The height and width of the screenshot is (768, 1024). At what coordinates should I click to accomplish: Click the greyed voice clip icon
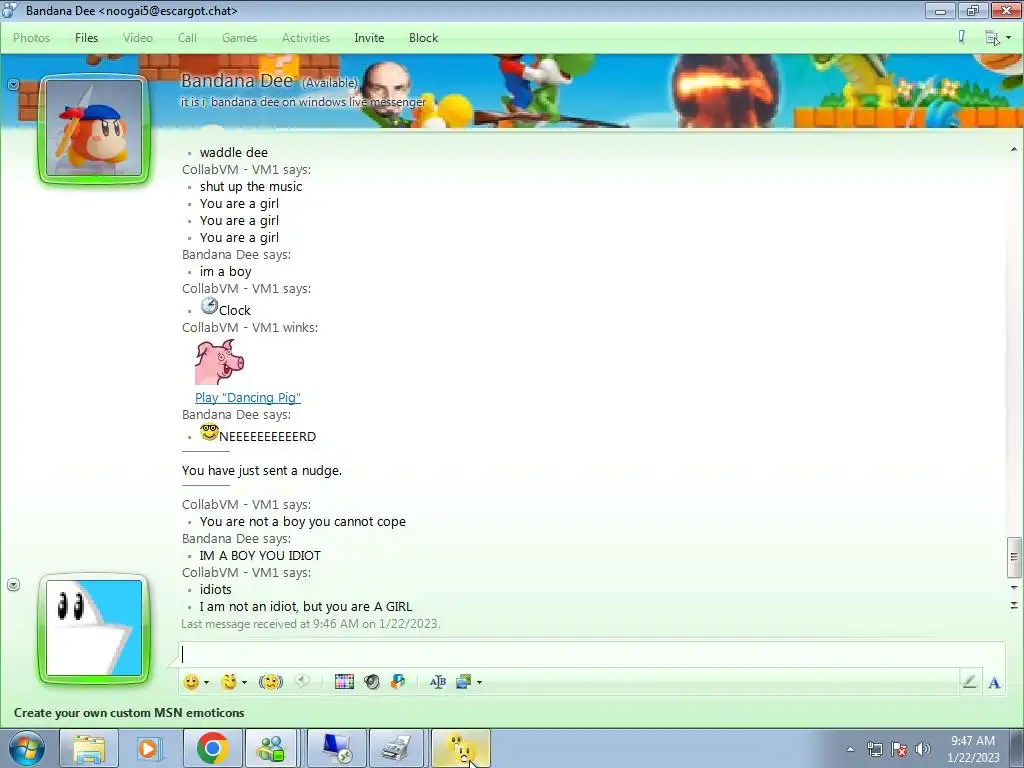(302, 682)
